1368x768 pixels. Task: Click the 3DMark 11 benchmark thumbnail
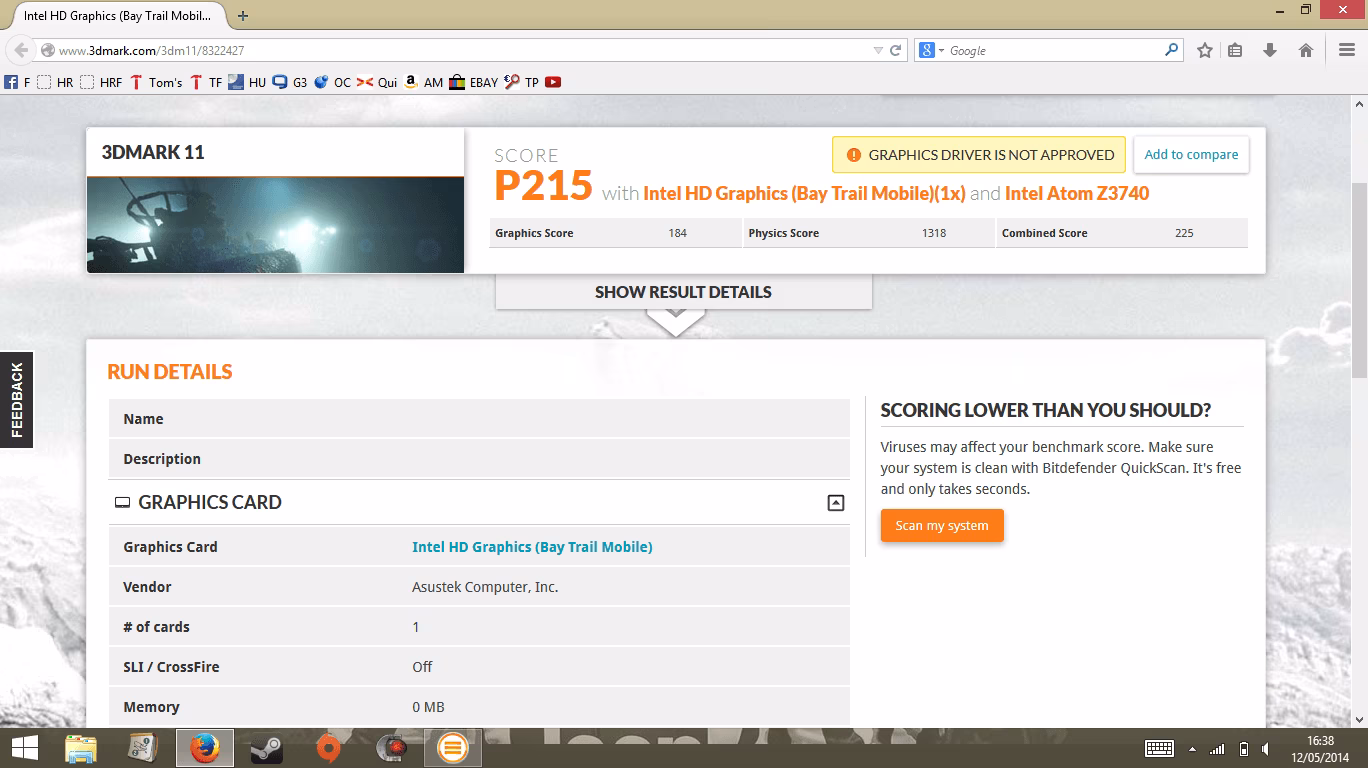pyautogui.click(x=275, y=225)
